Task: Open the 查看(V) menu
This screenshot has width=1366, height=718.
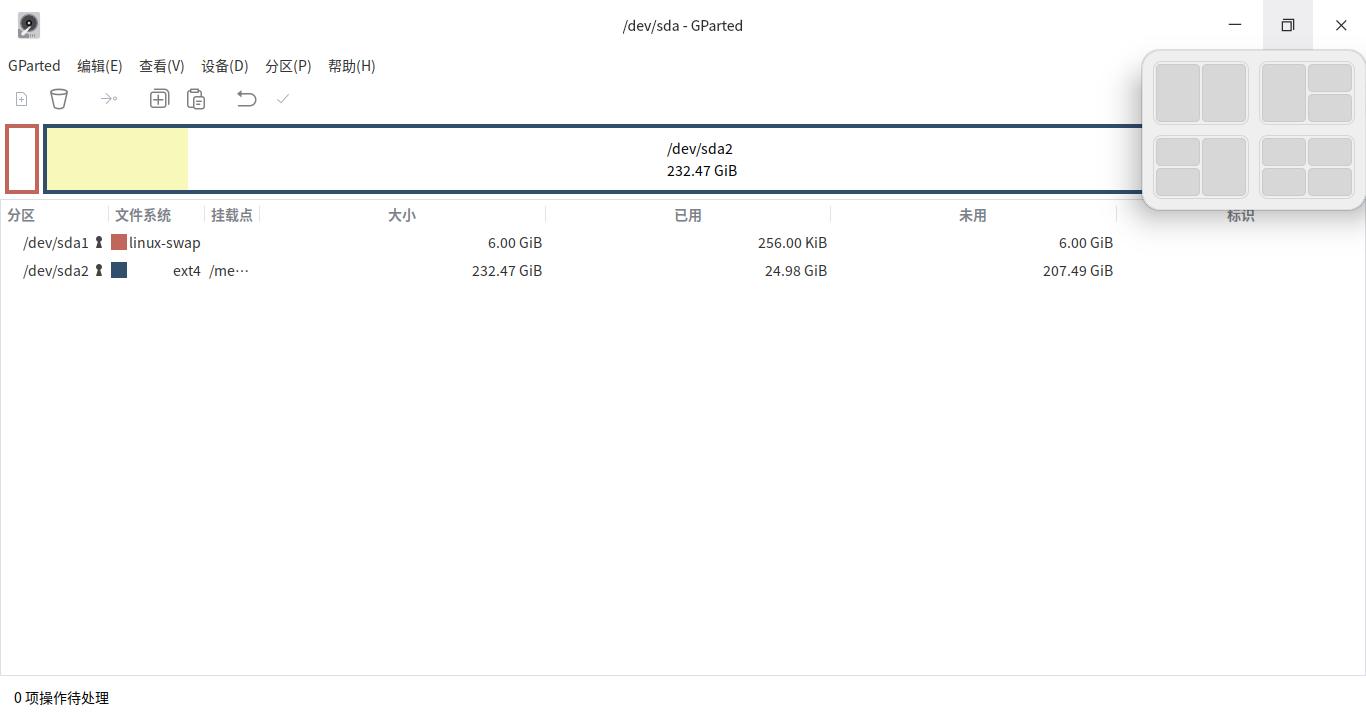Action: pos(161,66)
